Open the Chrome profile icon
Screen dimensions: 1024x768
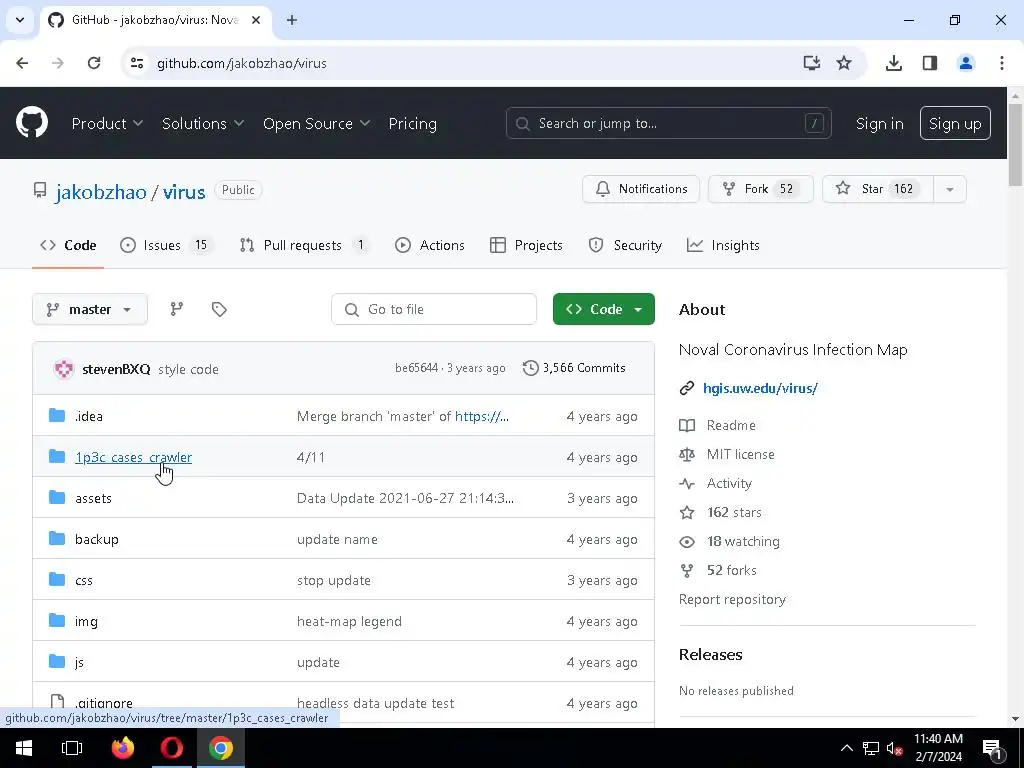966,63
